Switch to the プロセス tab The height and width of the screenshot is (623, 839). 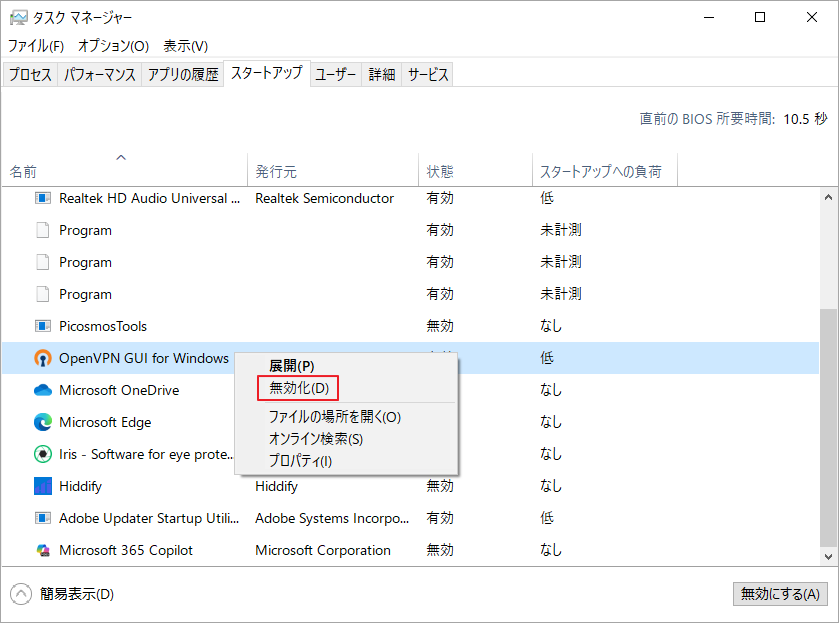[30, 74]
